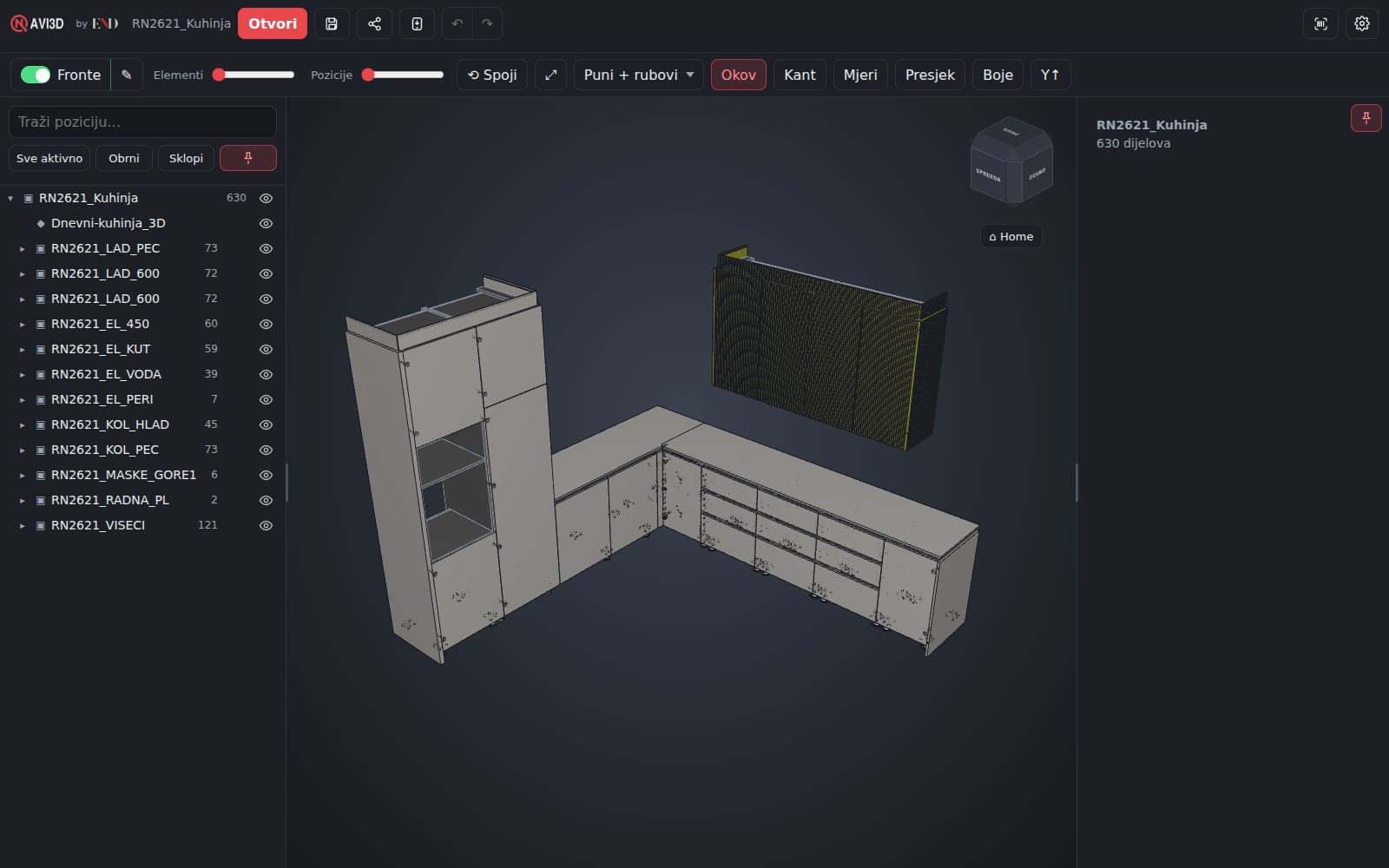The width and height of the screenshot is (1389, 868).
Task: Expand the RN2621_EL_450 node
Action: (23, 324)
